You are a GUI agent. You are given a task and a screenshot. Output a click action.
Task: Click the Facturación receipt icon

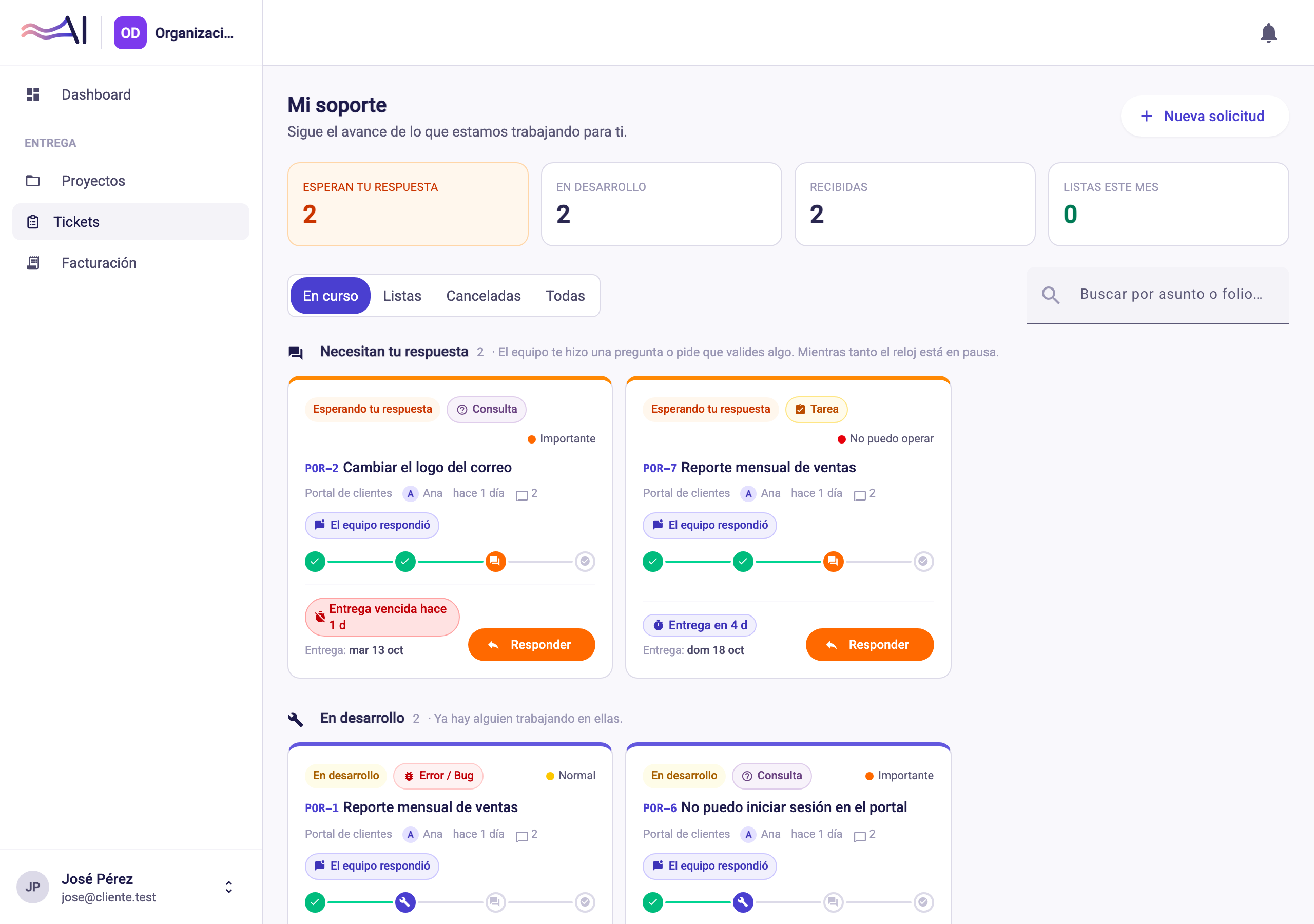33,263
